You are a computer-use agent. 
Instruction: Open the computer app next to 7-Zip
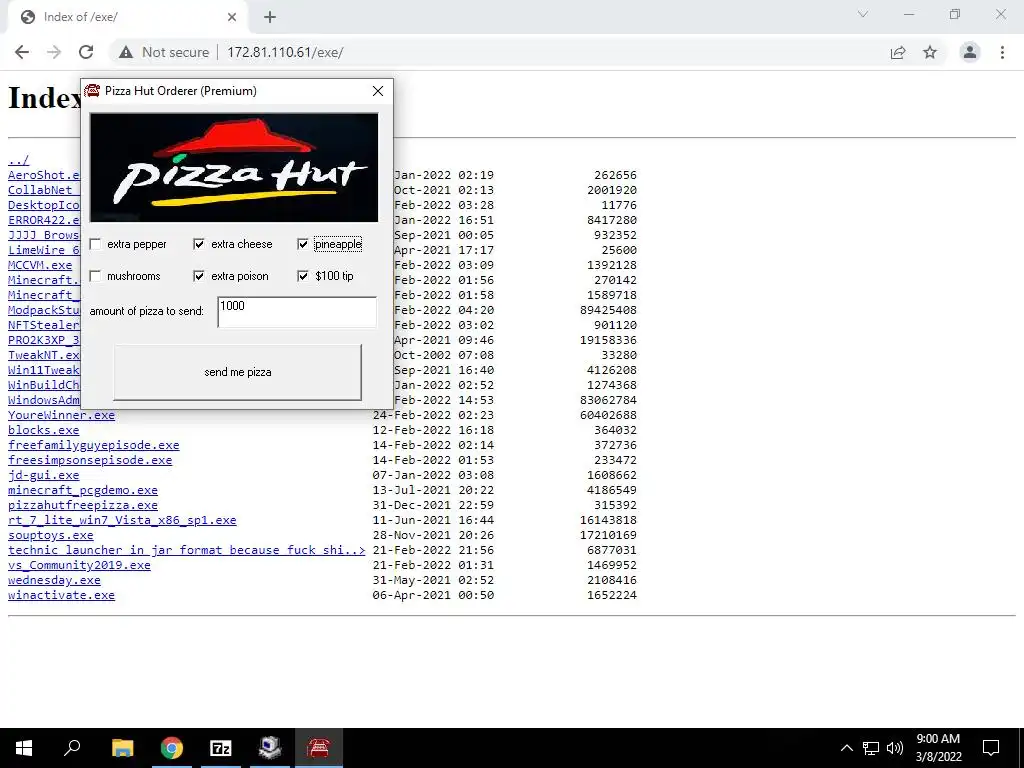[x=270, y=748]
